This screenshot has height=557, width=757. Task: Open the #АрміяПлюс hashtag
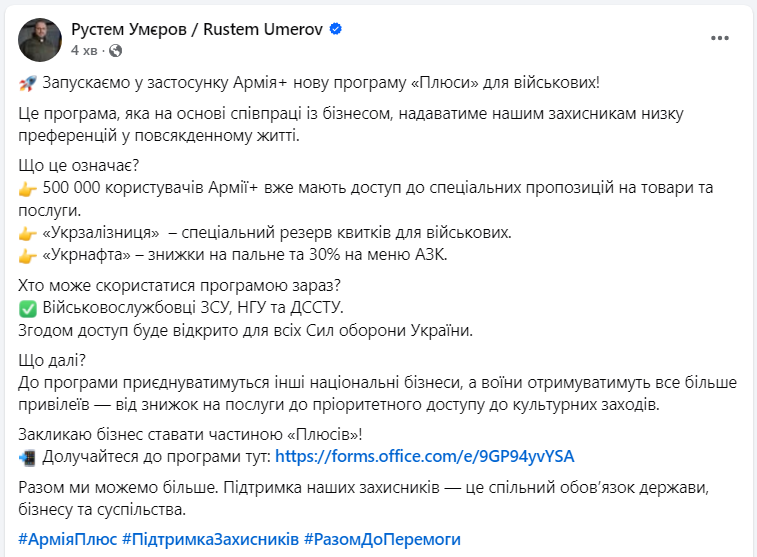66,538
